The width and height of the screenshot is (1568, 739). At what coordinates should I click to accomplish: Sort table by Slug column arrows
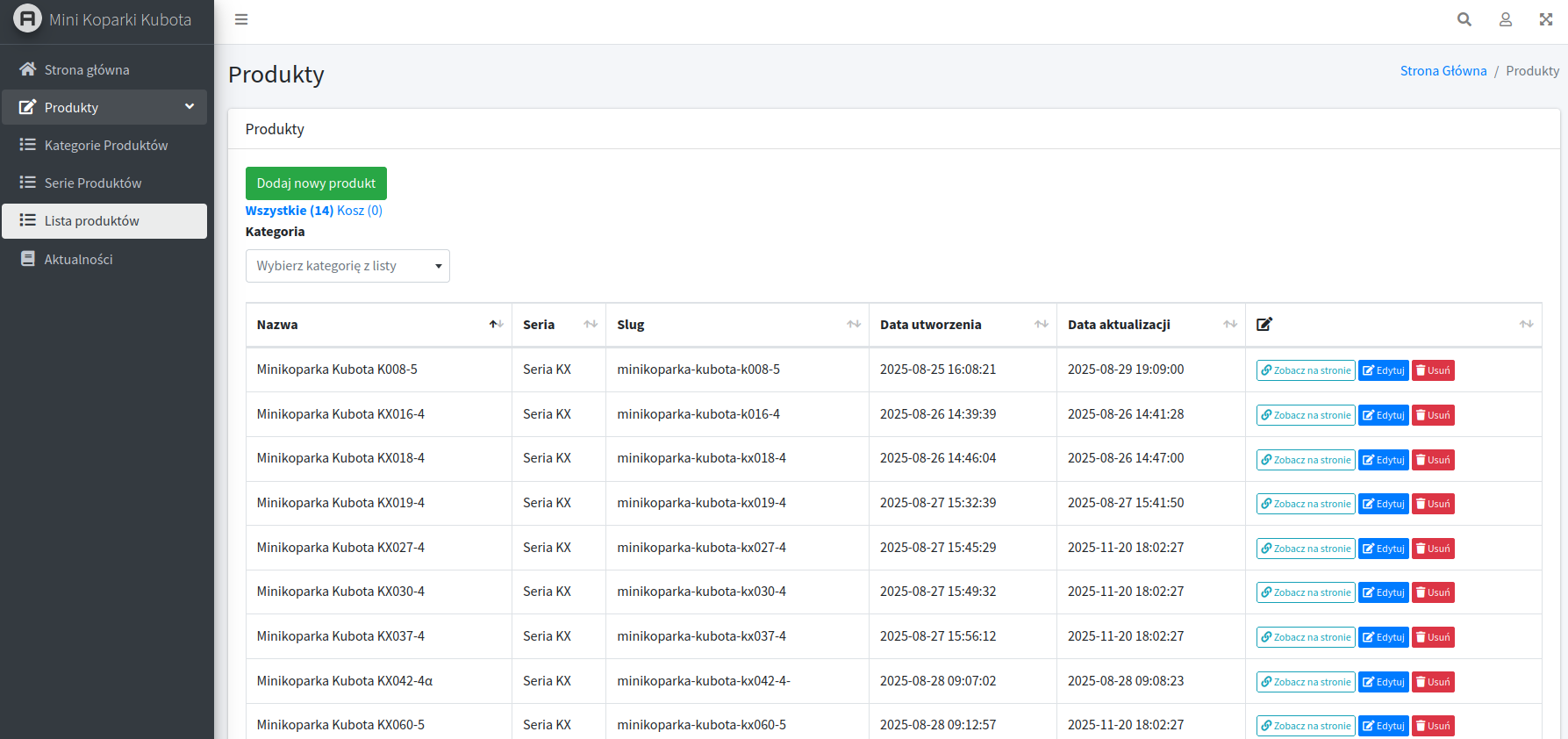coord(854,325)
